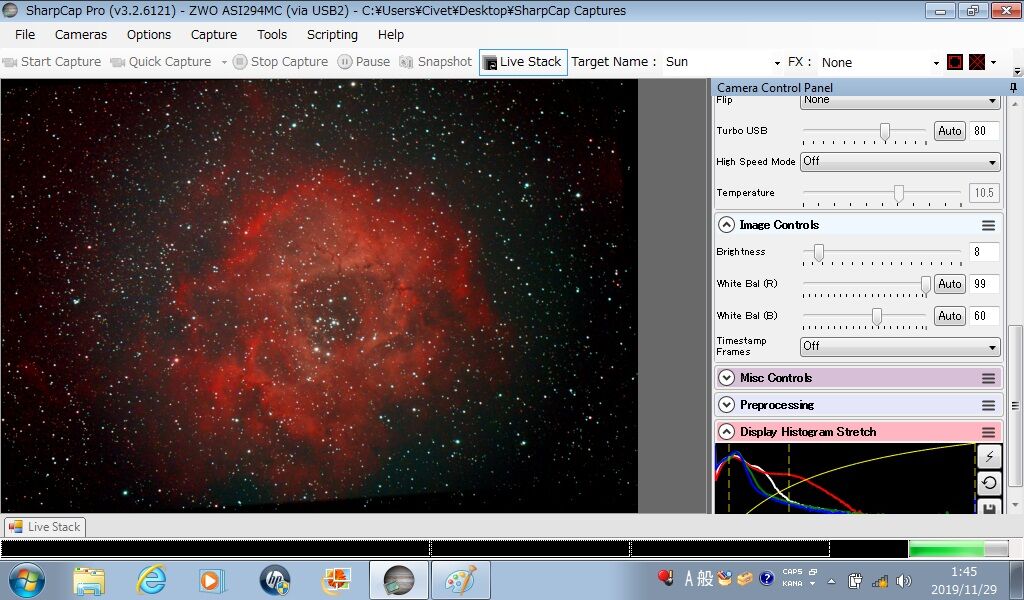The height and width of the screenshot is (600, 1024).
Task: Click the red crossed-box selection icon
Action: coord(976,62)
